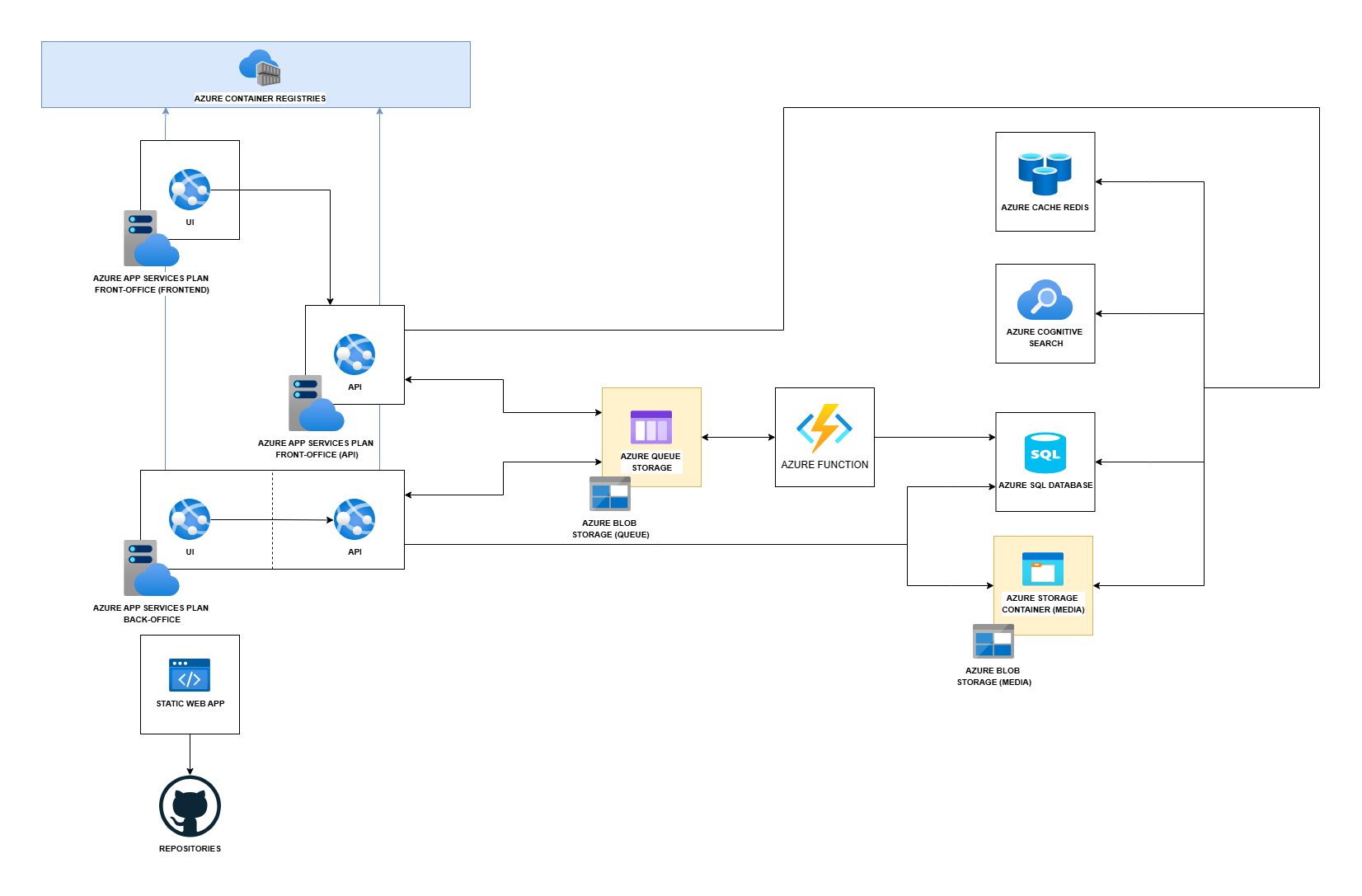Click the Azure Function lightning bolt icon
Viewport: 1362px width, 896px height.
pyautogui.click(x=824, y=427)
